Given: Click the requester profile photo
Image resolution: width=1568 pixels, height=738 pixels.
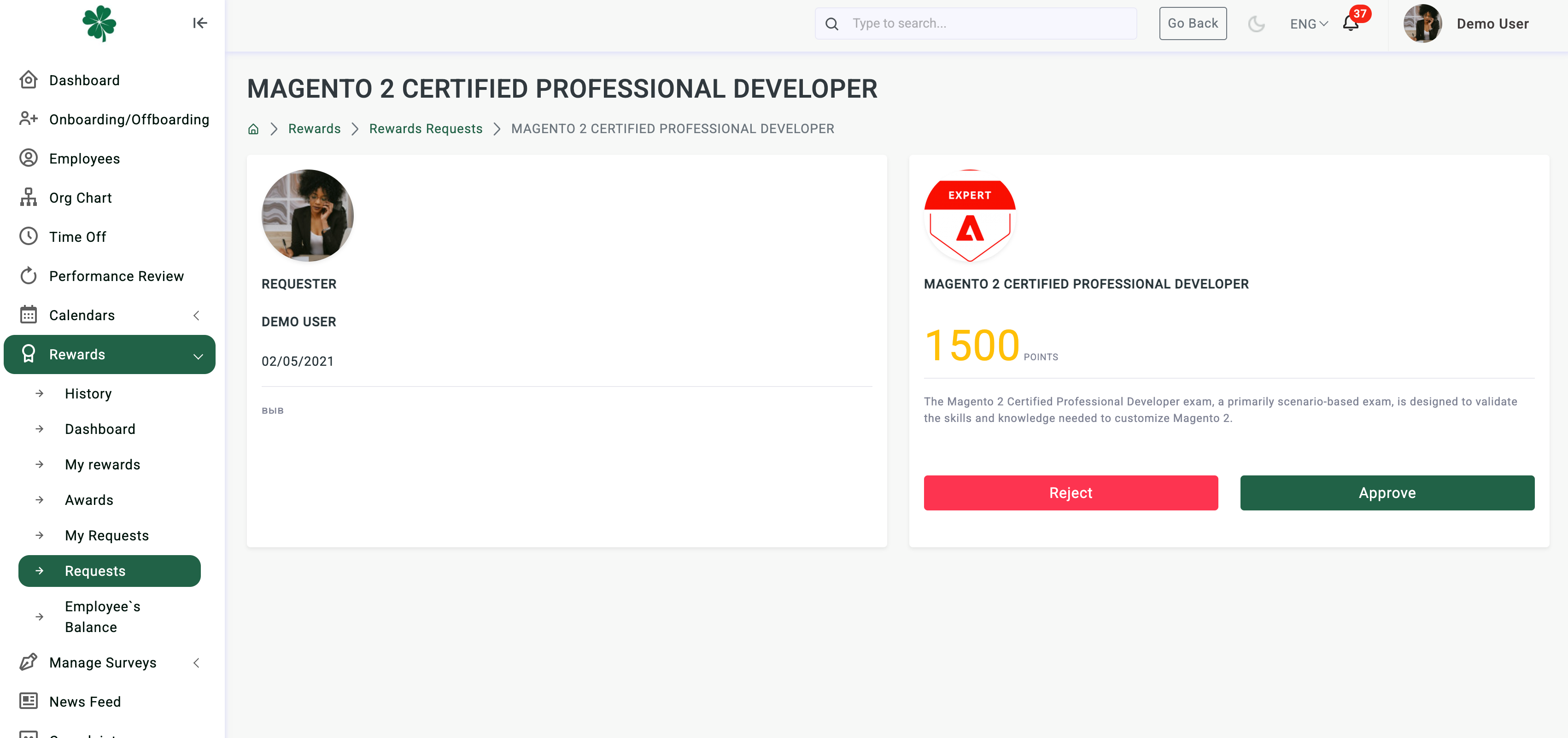Looking at the screenshot, I should [x=307, y=216].
